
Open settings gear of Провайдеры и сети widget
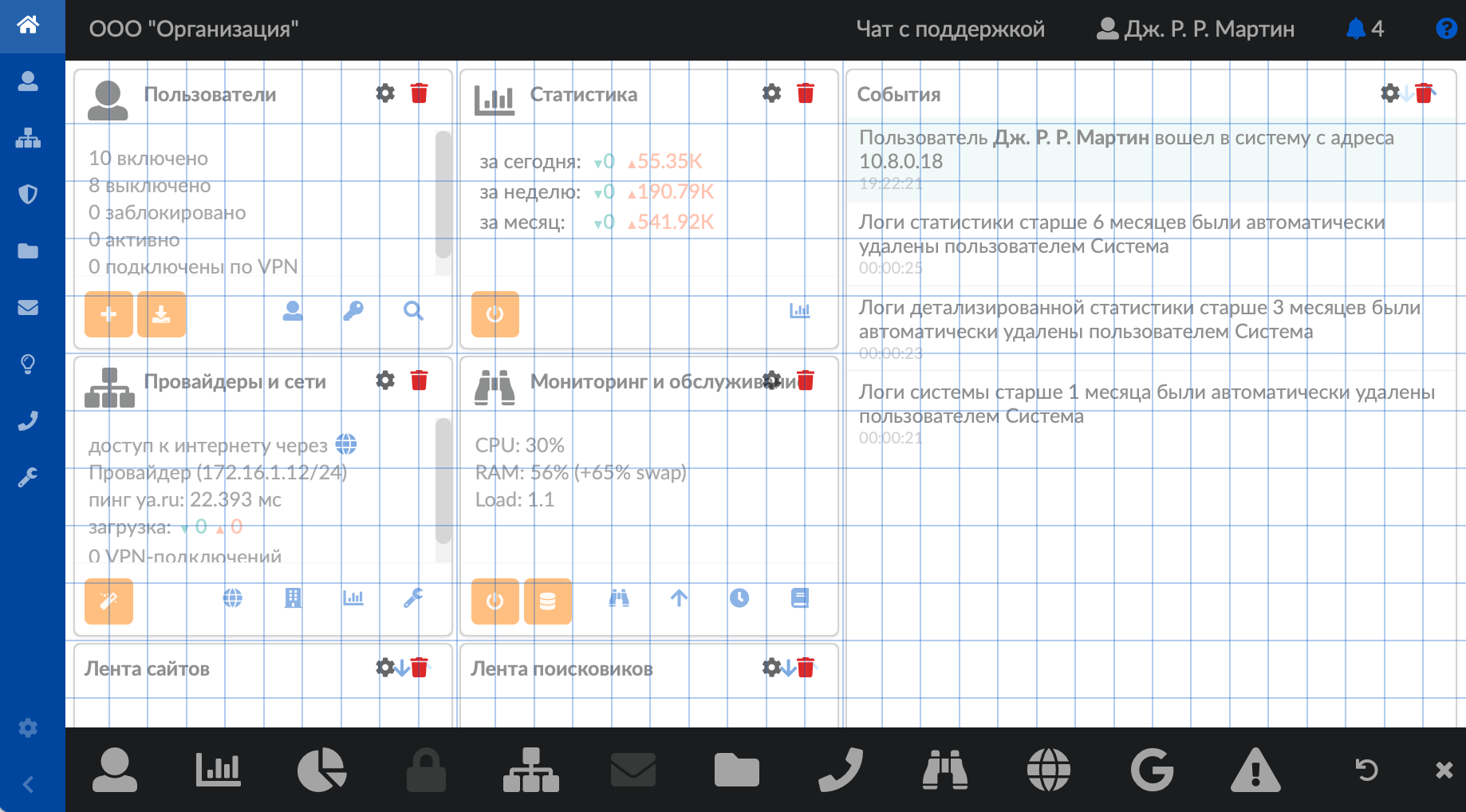pyautogui.click(x=385, y=380)
